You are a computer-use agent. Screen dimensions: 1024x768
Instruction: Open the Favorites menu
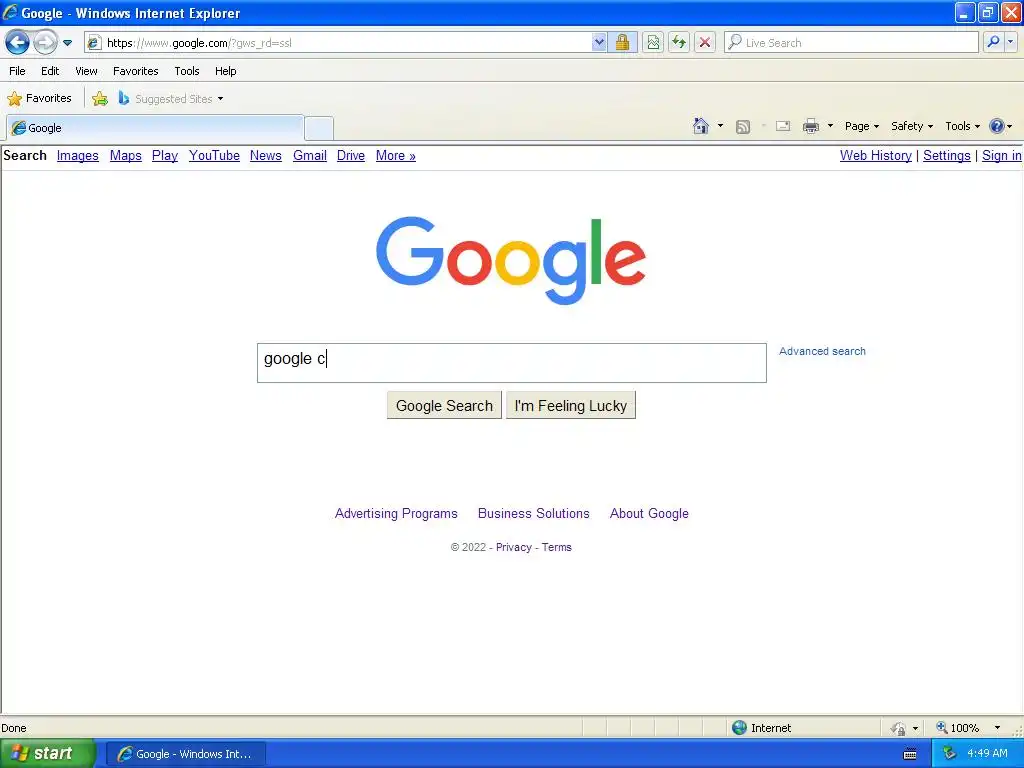135,71
